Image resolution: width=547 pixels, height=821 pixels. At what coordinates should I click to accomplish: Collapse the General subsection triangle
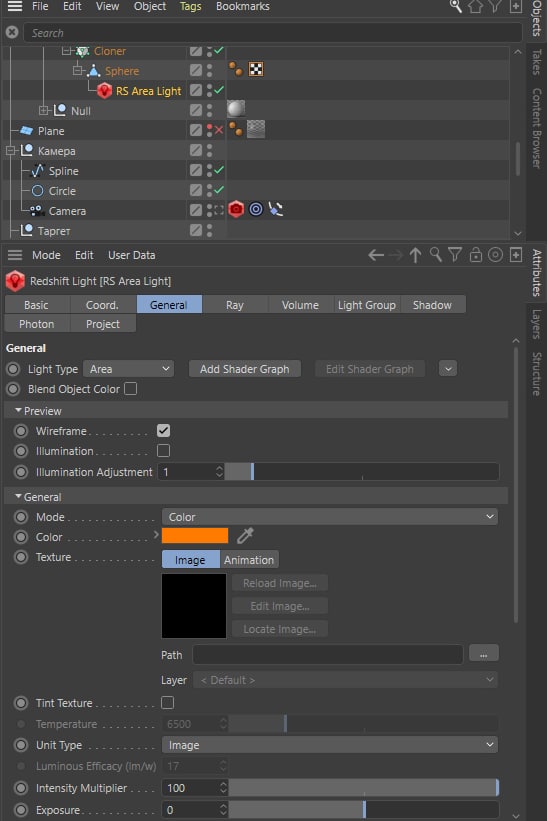point(18,496)
